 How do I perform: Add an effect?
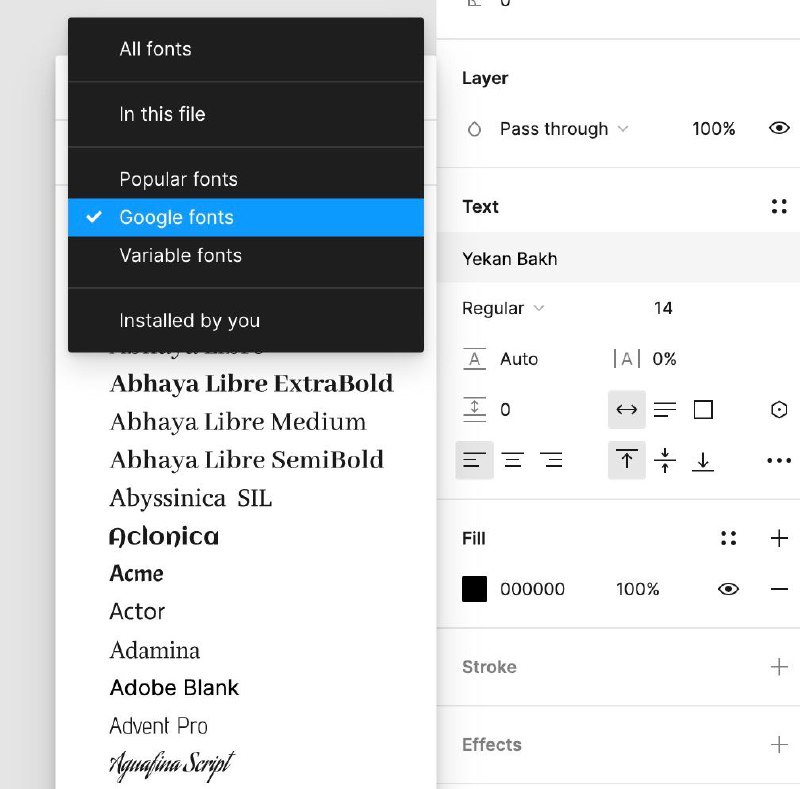[779, 745]
